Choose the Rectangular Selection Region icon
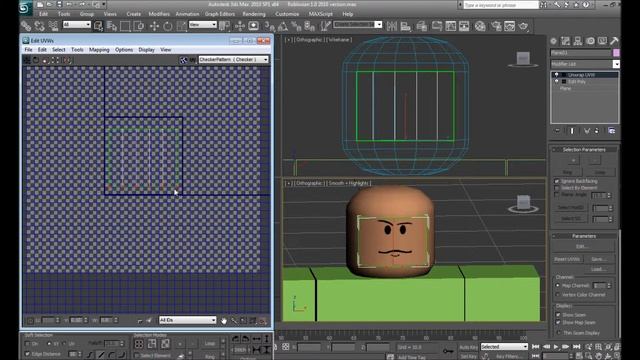This screenshot has height=360, width=640. point(125,26)
